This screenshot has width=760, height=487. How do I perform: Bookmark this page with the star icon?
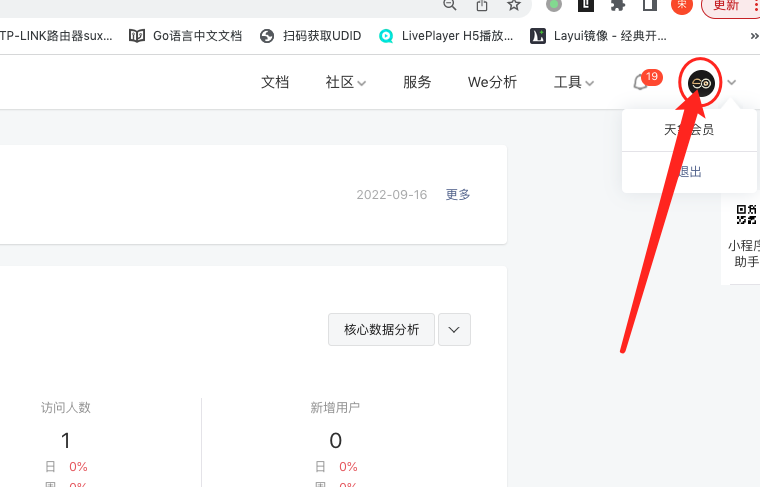[x=514, y=5]
